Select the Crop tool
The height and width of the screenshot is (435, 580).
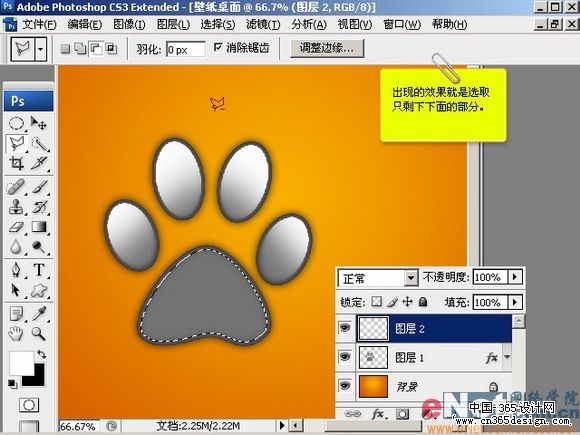(16, 163)
